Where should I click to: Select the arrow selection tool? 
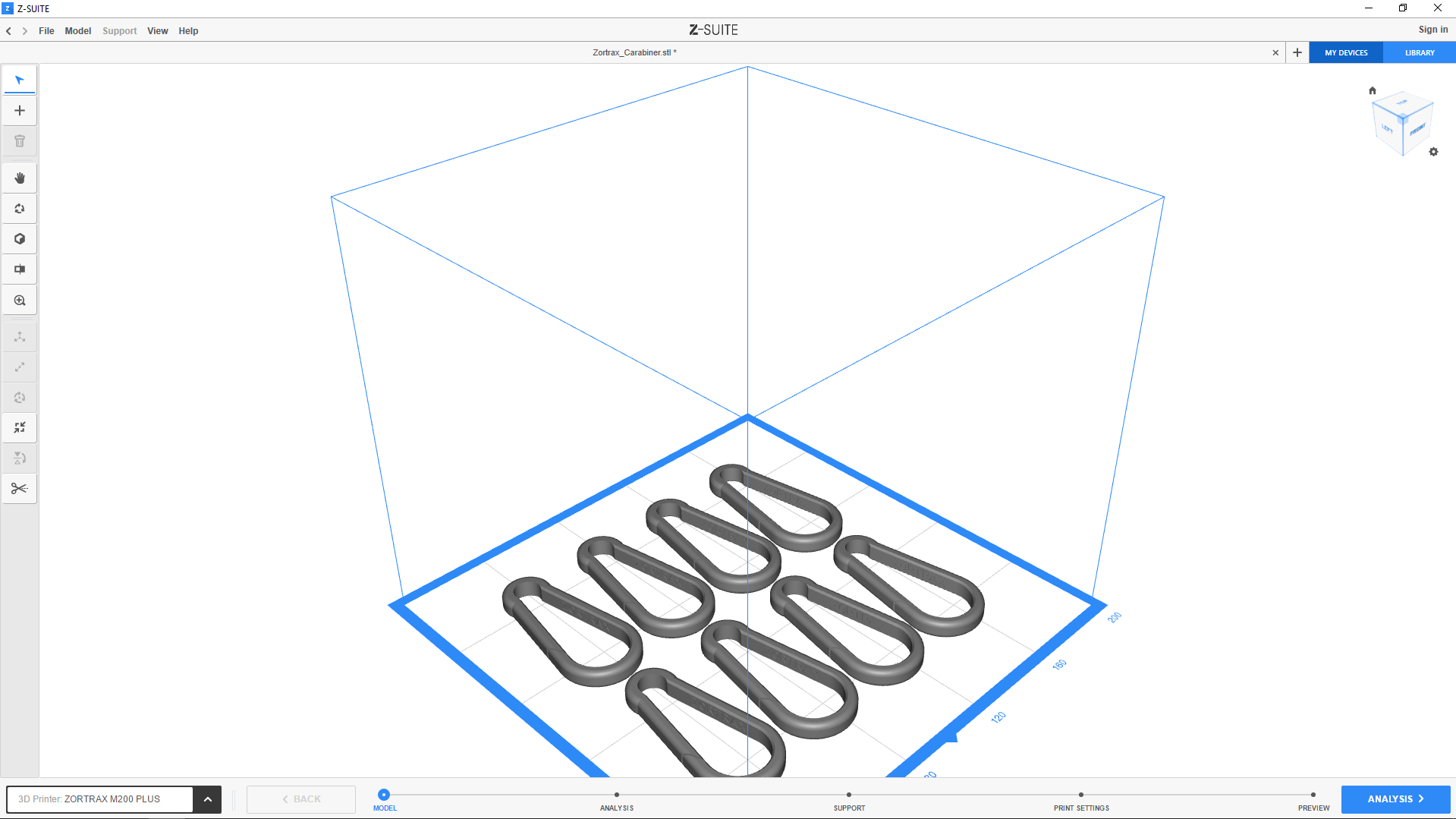point(20,80)
